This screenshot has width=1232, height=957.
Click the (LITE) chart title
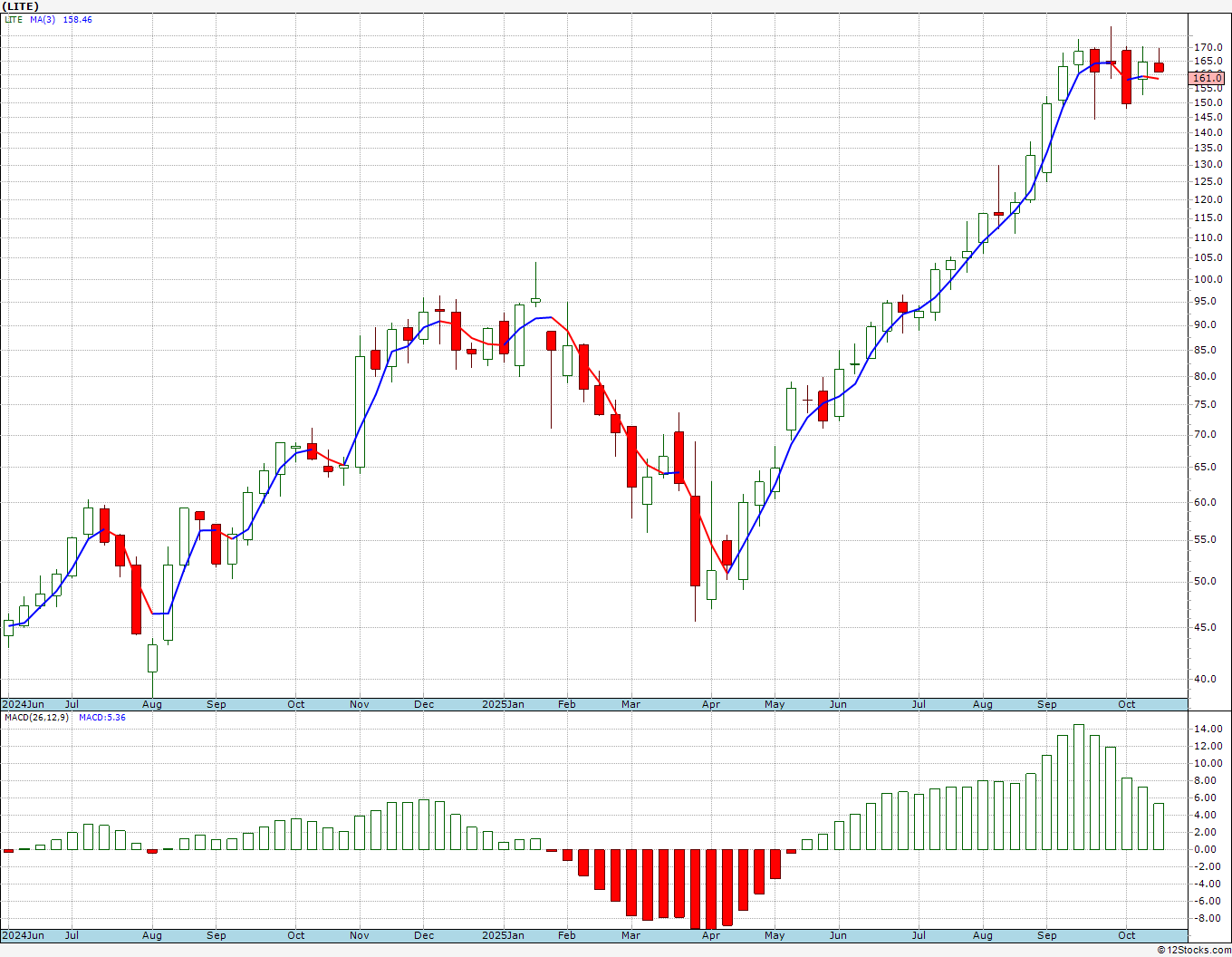20,6
